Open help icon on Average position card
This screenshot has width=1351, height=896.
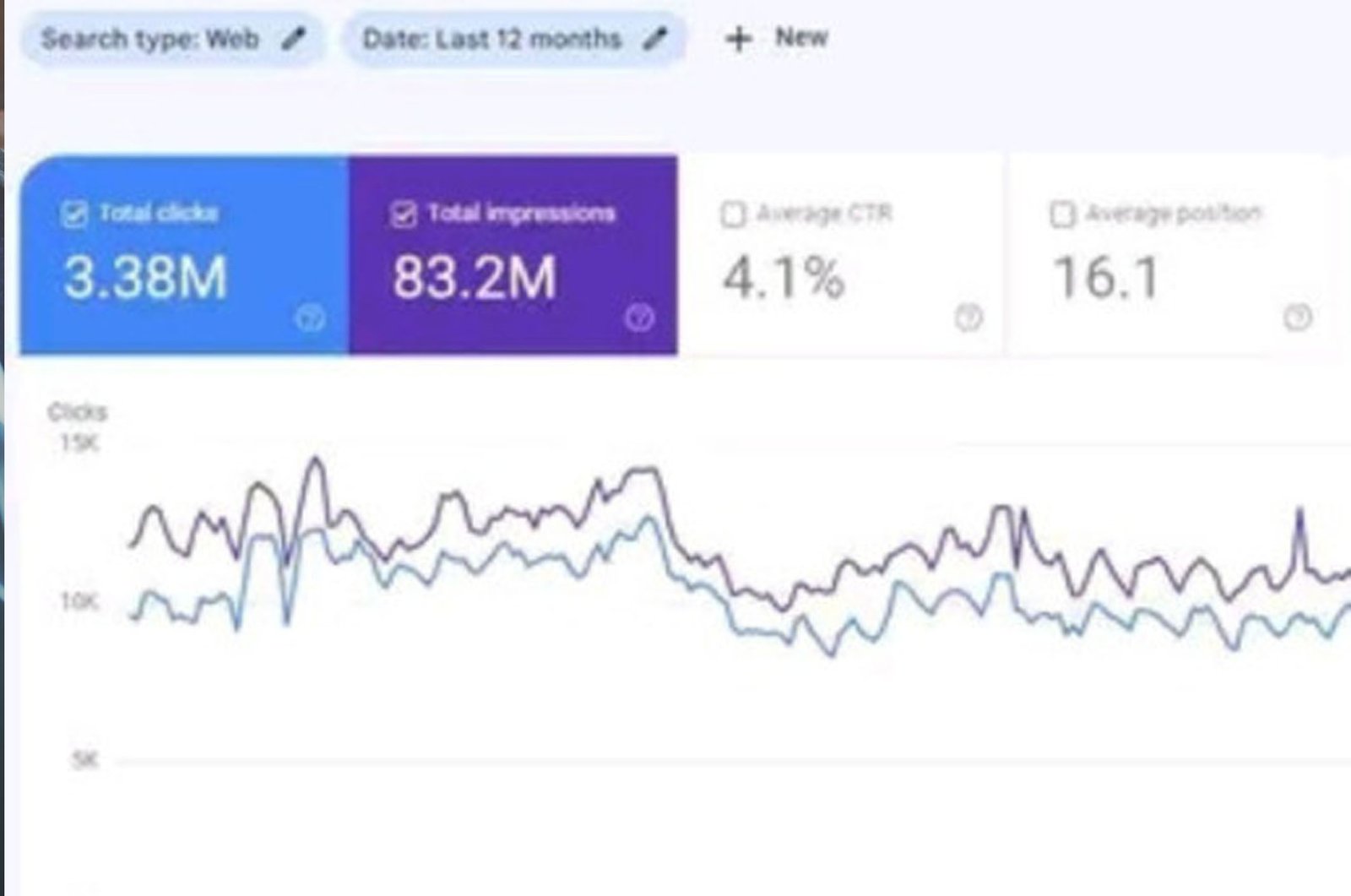[1298, 318]
